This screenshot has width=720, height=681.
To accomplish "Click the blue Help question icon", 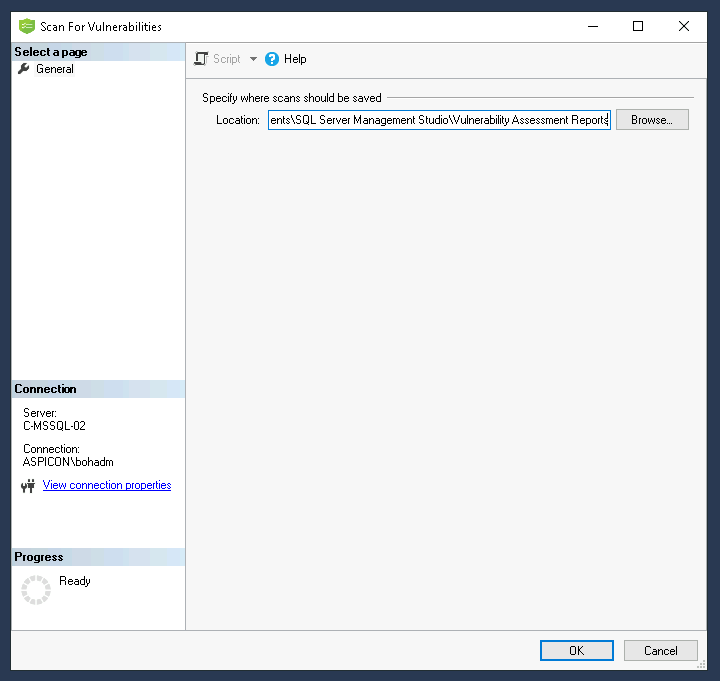I will (x=272, y=59).
